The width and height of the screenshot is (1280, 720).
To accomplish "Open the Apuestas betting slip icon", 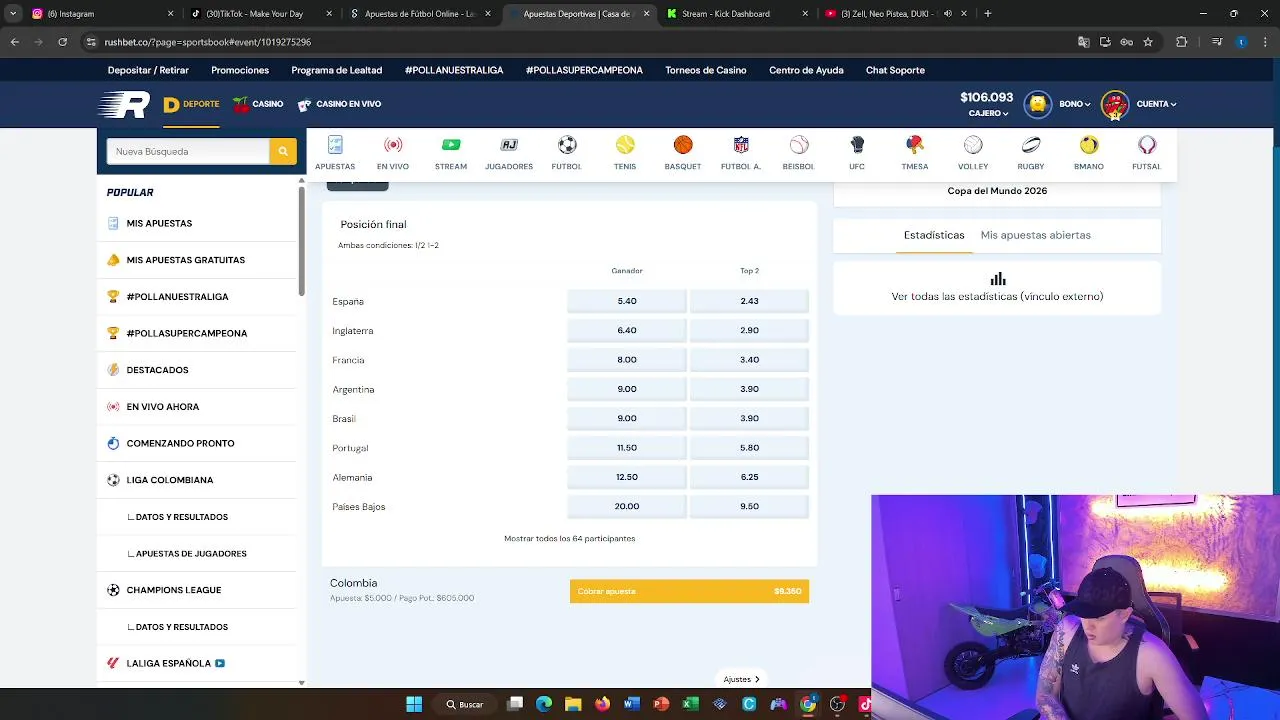I will 335,145.
